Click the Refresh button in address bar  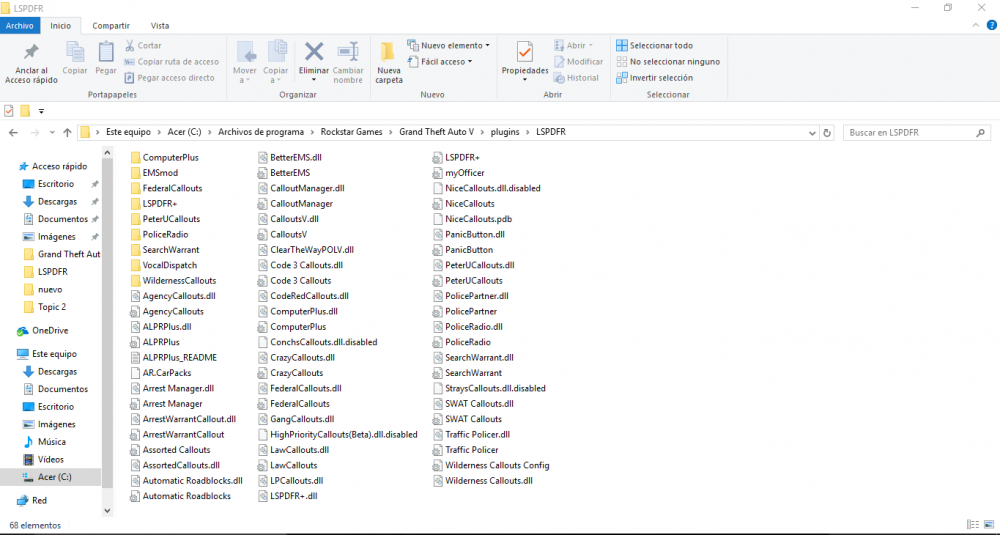pyautogui.click(x=827, y=133)
